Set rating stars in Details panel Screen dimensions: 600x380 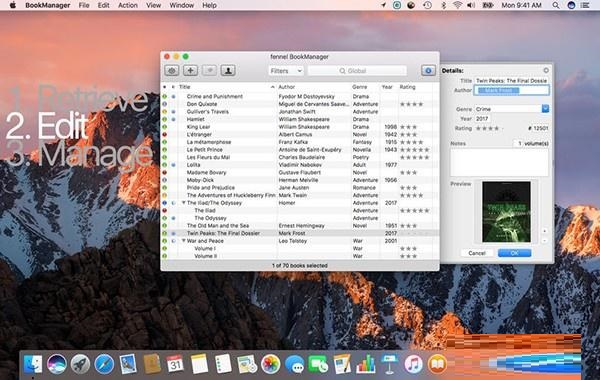[489, 128]
